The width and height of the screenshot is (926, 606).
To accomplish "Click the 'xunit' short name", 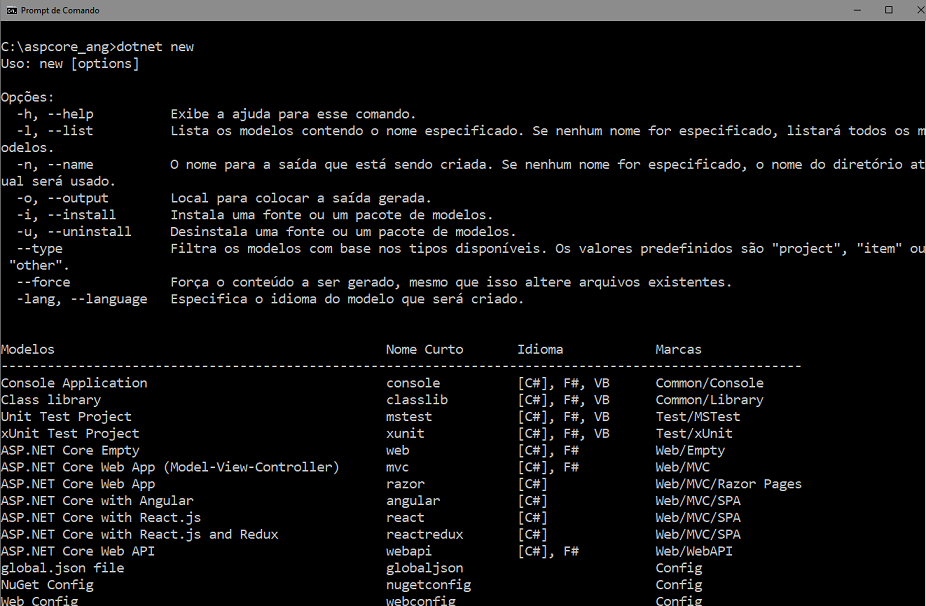I will [405, 434].
